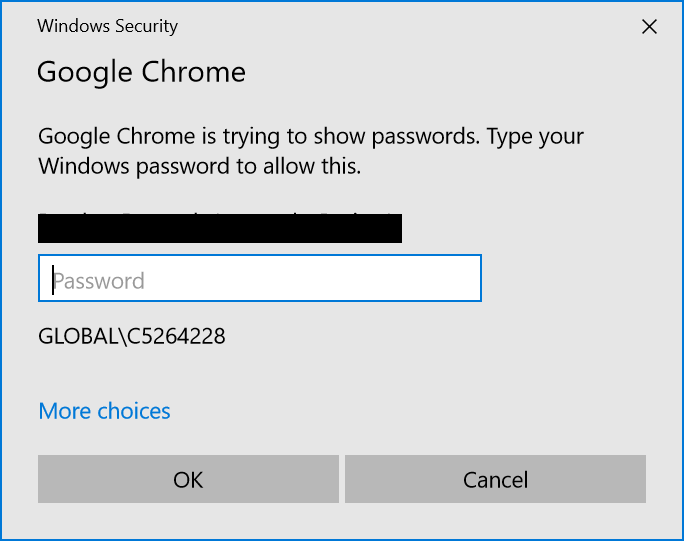This screenshot has width=684, height=541.
Task: Show other sign-in options via More choices
Action: (x=104, y=411)
